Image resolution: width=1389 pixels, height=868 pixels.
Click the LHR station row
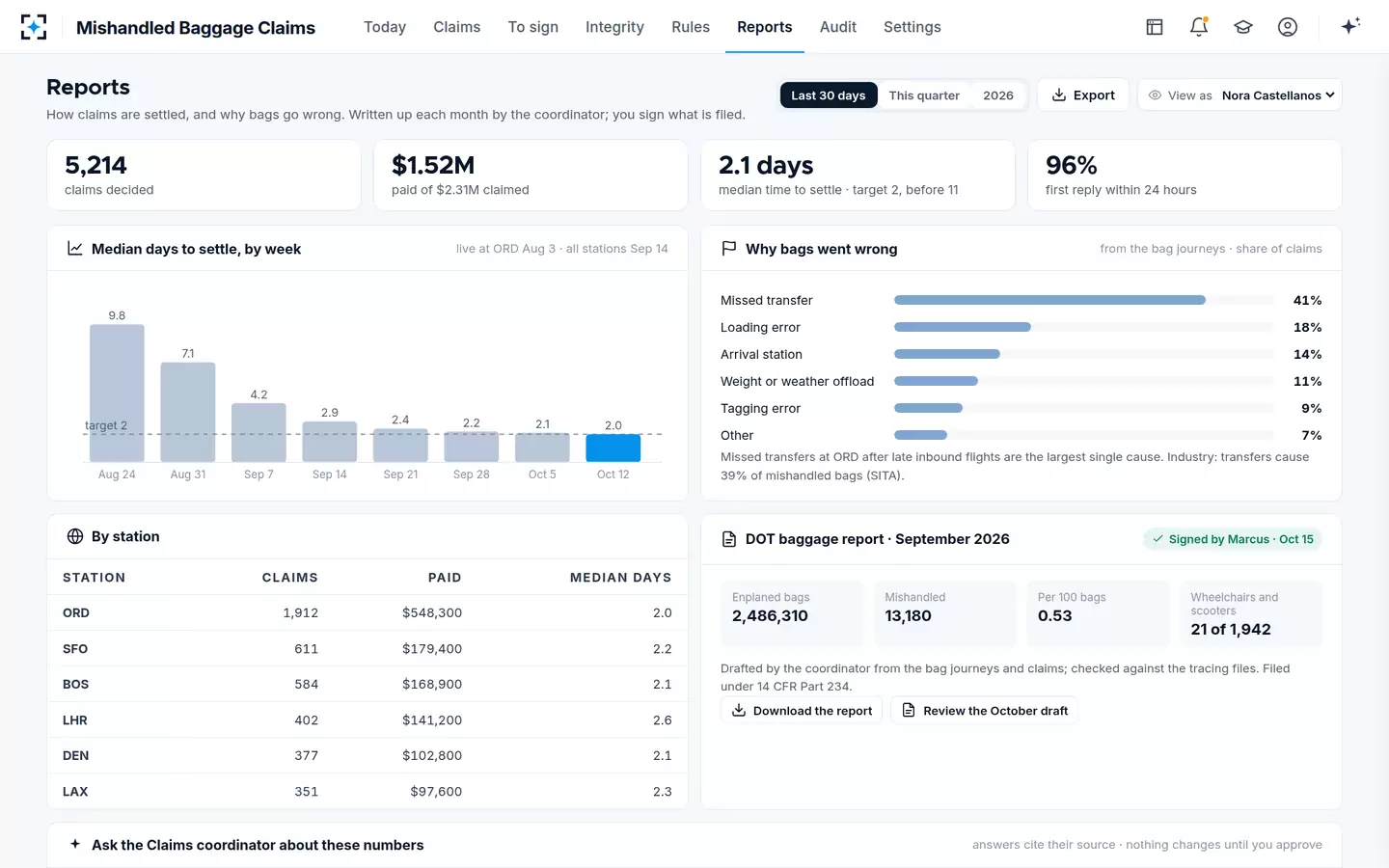[x=368, y=720]
